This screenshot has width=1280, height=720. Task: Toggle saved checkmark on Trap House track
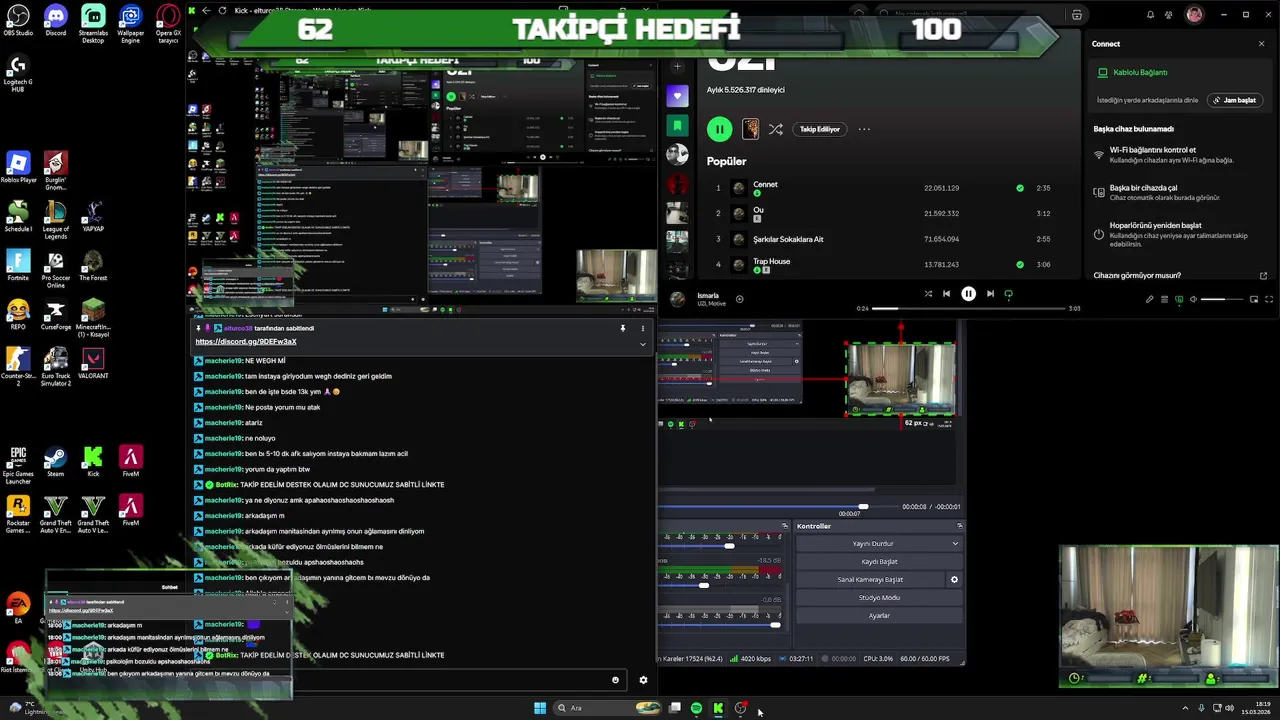coord(1020,265)
